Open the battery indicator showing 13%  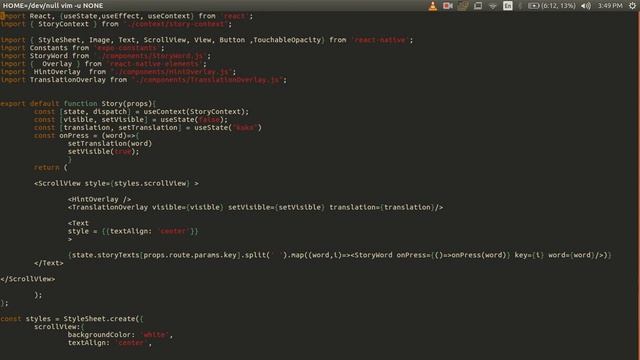[551, 6]
